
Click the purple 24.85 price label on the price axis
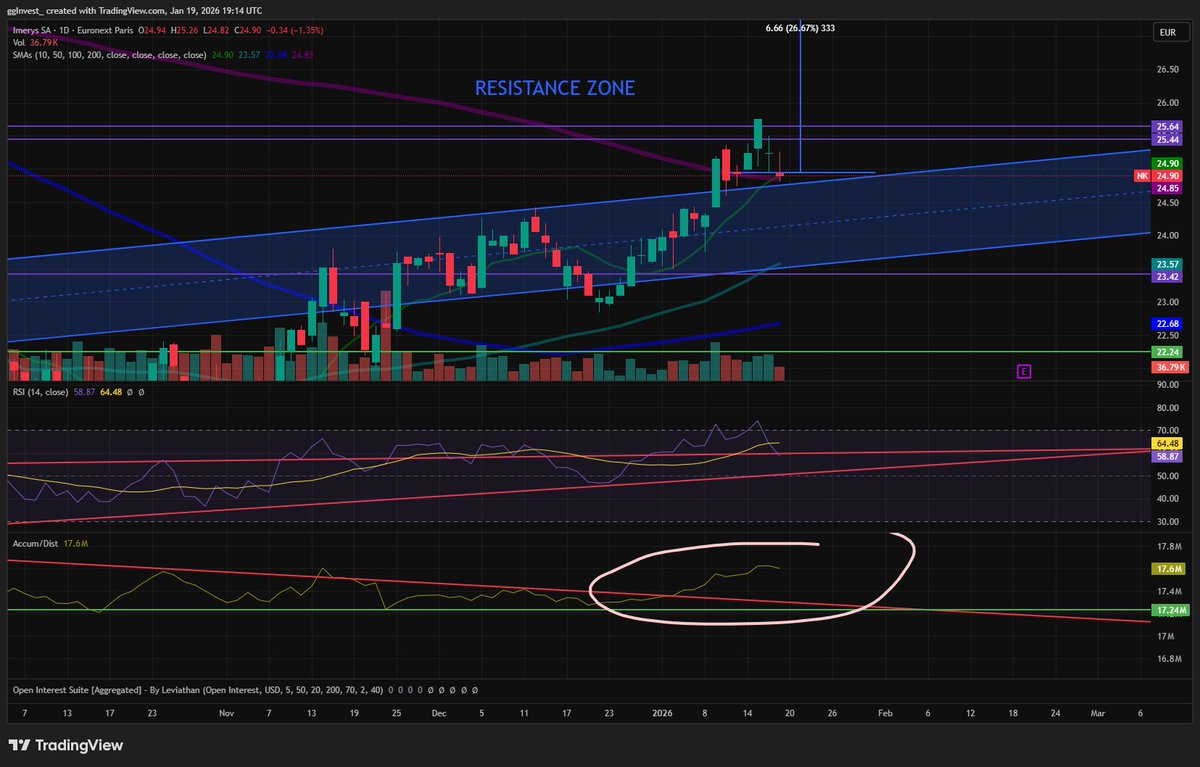(x=1167, y=188)
